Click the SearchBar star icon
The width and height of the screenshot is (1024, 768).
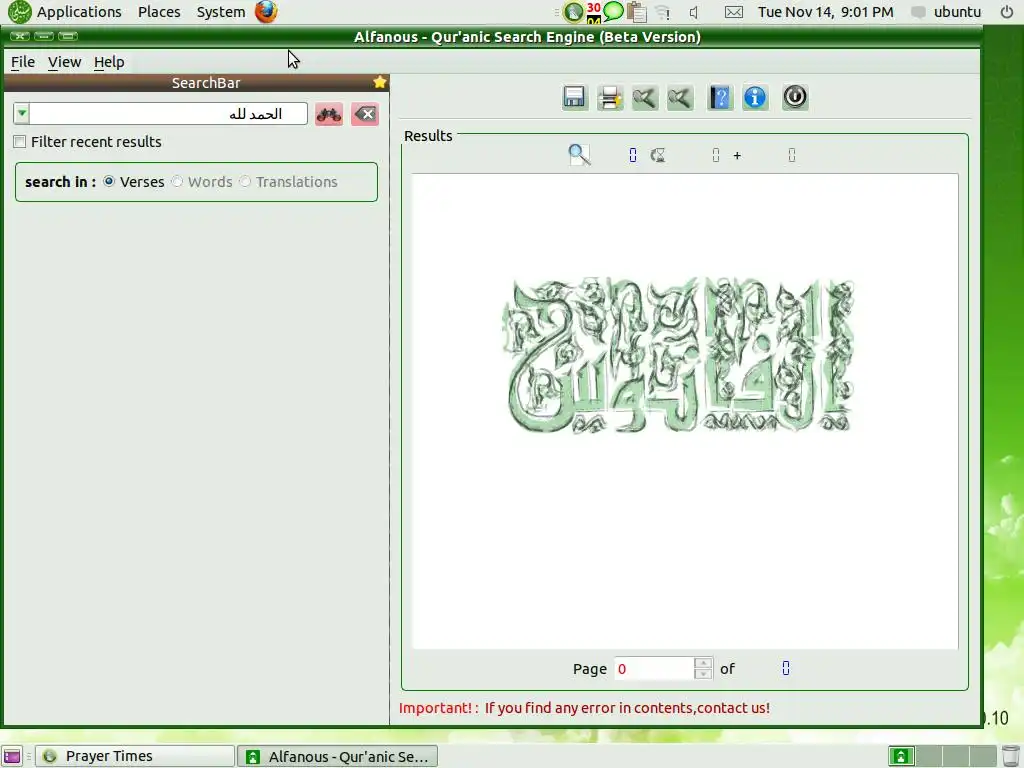click(379, 82)
